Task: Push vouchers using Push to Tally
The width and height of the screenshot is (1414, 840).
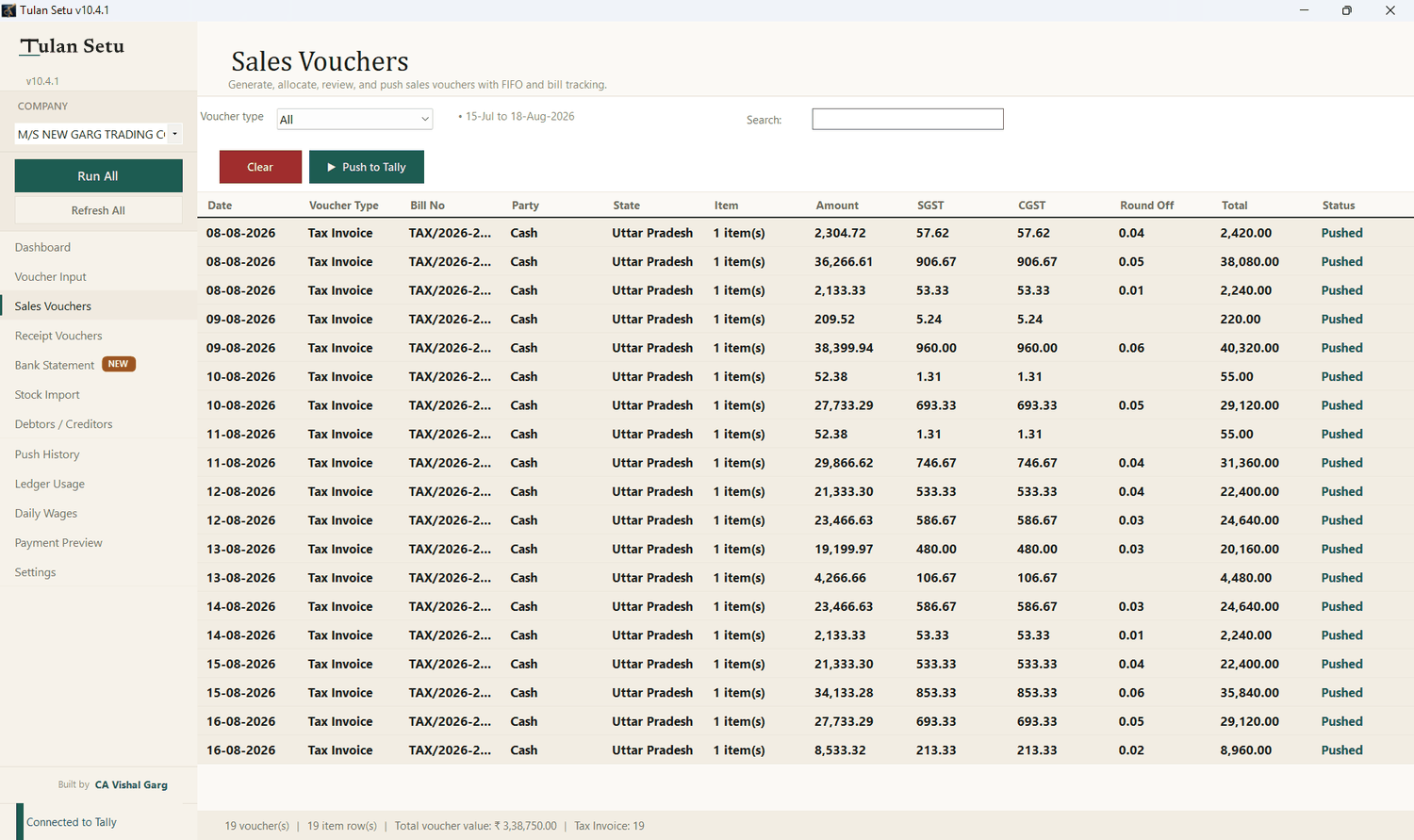Action: [x=367, y=167]
